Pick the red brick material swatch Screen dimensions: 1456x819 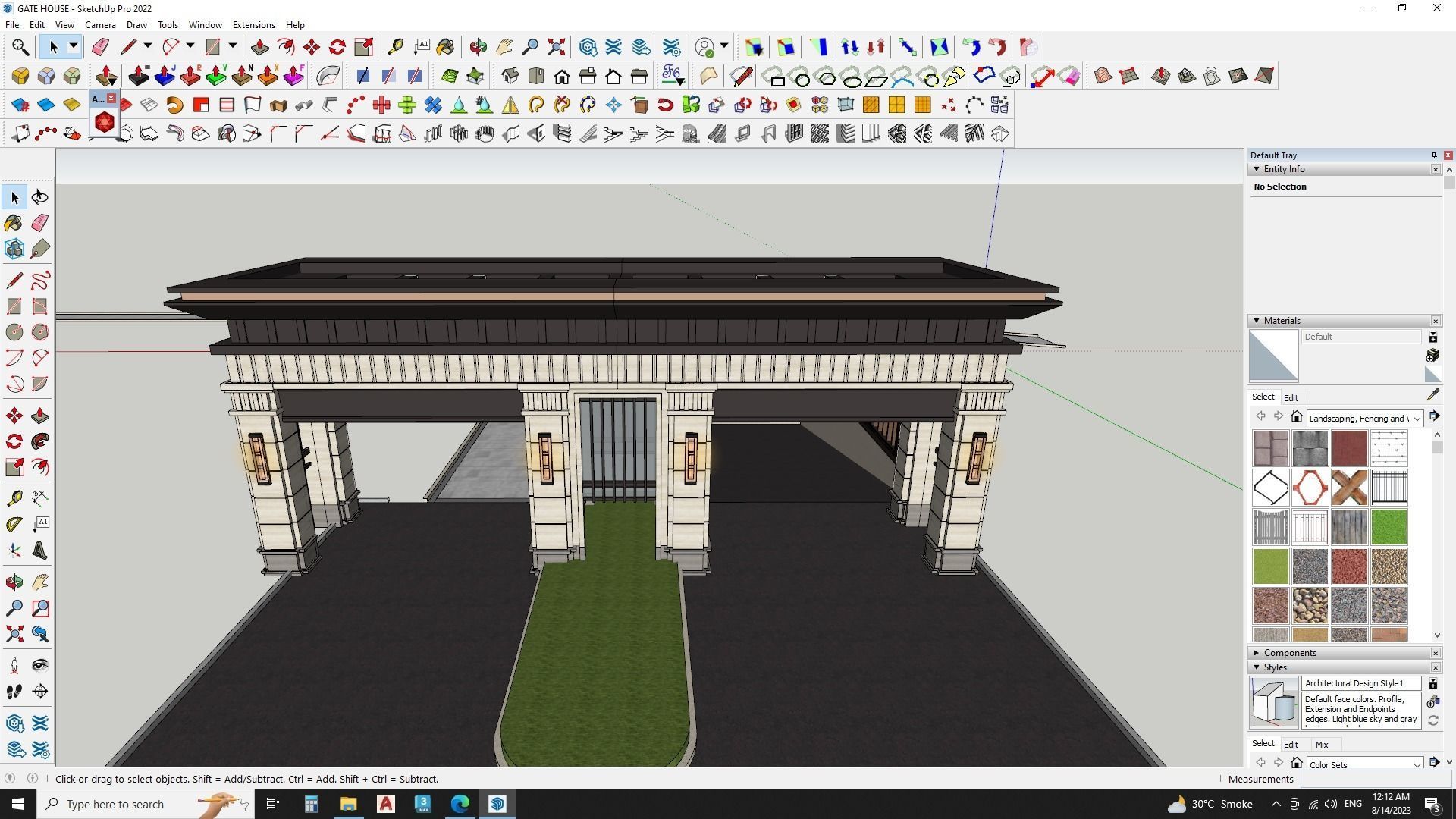pos(1349,448)
